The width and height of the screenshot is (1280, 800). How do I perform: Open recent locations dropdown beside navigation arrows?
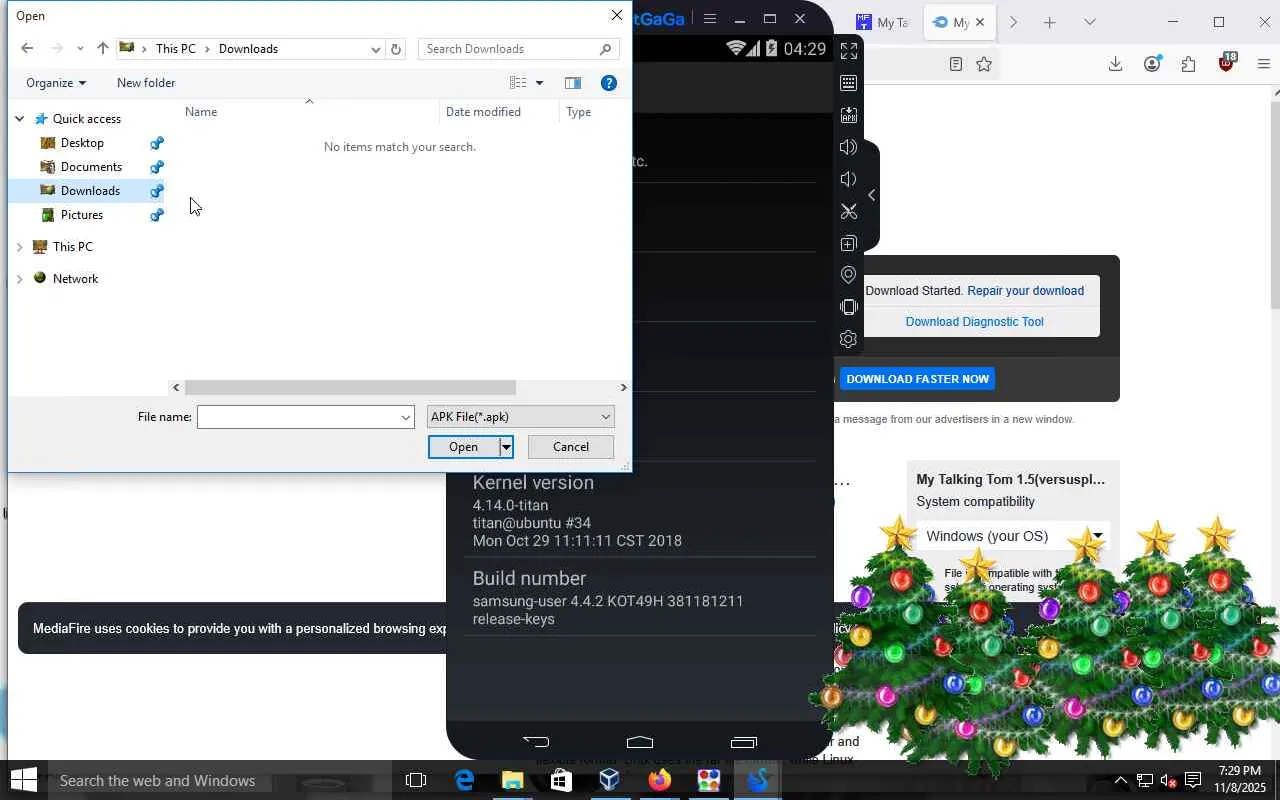[x=80, y=48]
